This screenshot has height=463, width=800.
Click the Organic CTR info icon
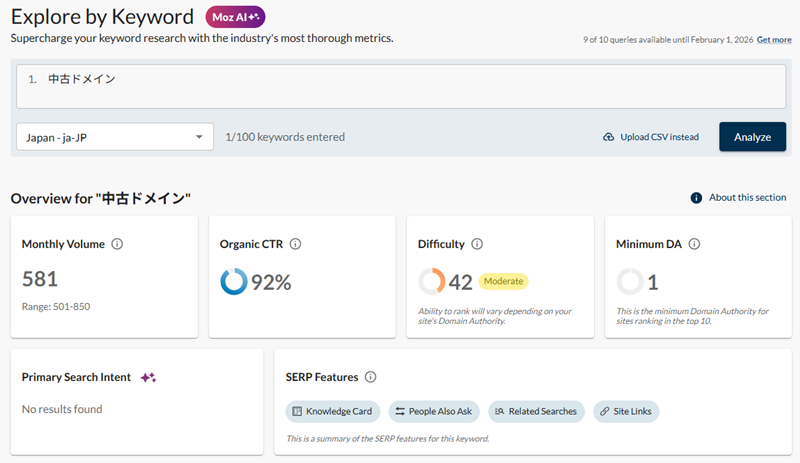point(295,244)
